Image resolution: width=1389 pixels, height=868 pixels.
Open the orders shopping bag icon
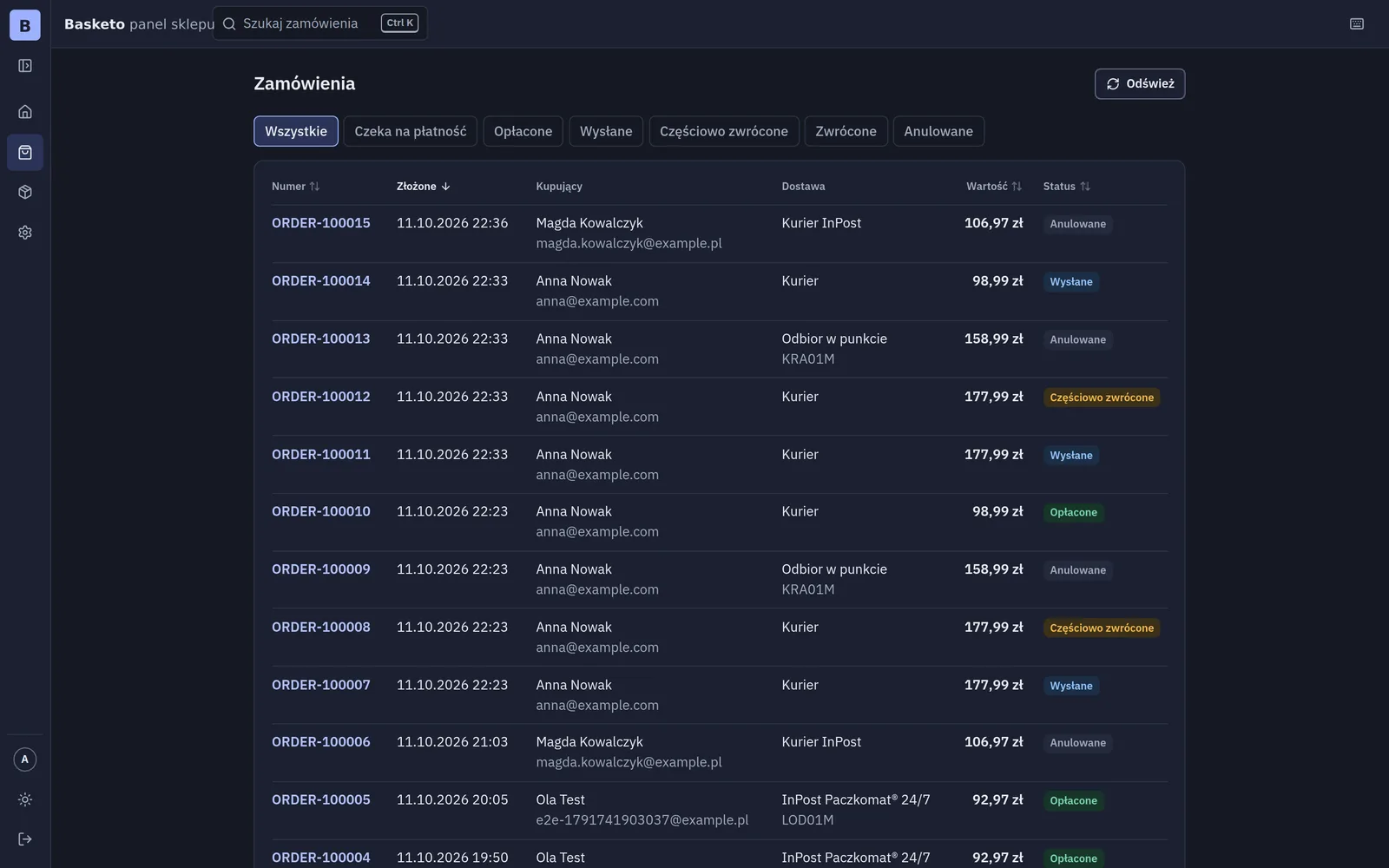(25, 153)
